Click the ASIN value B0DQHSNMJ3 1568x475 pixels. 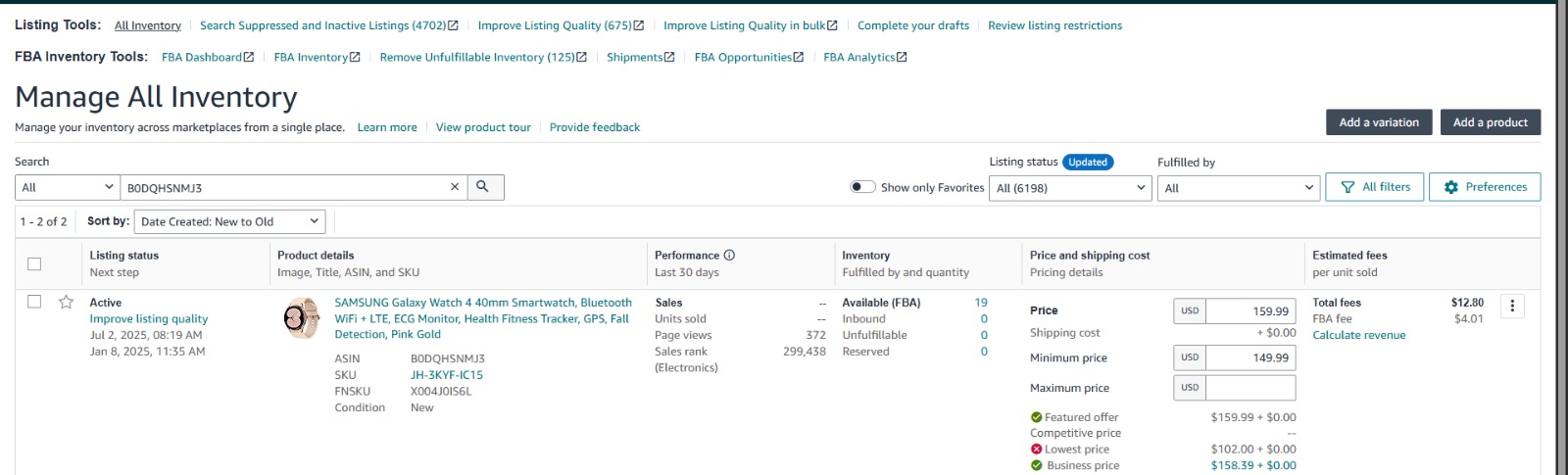point(448,358)
